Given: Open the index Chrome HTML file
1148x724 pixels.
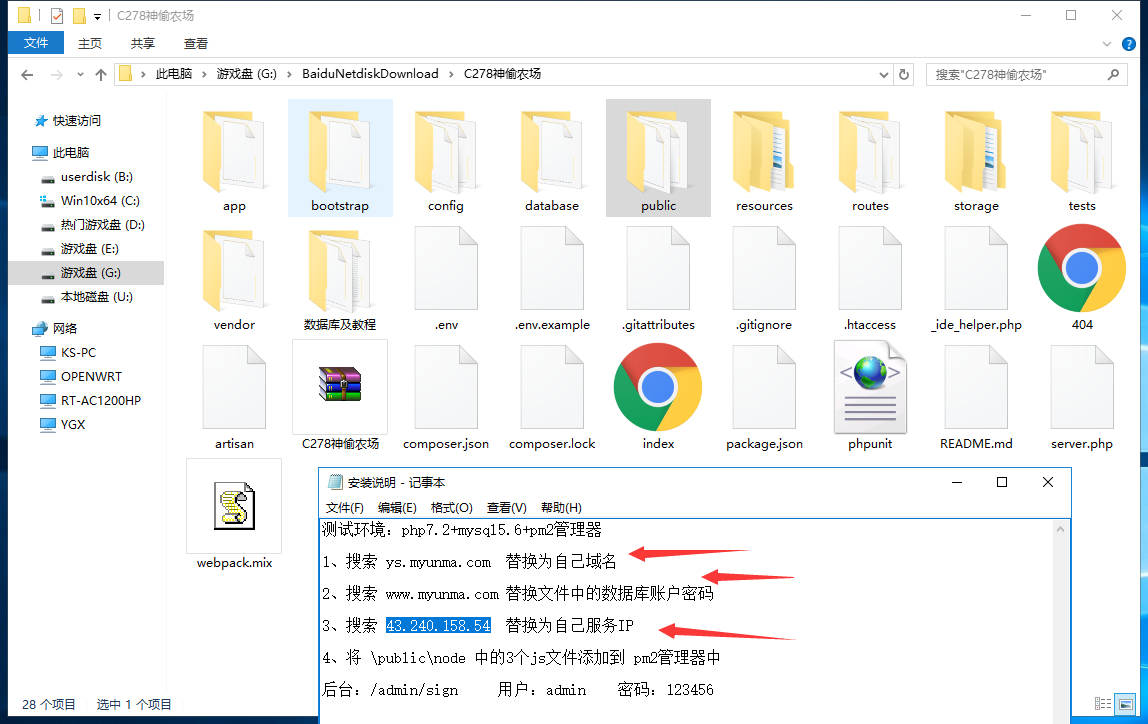Looking at the screenshot, I should pyautogui.click(x=658, y=388).
